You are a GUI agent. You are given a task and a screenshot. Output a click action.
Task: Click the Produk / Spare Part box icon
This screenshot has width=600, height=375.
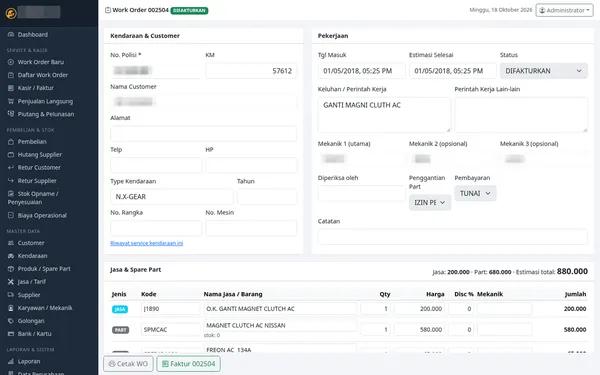11,269
